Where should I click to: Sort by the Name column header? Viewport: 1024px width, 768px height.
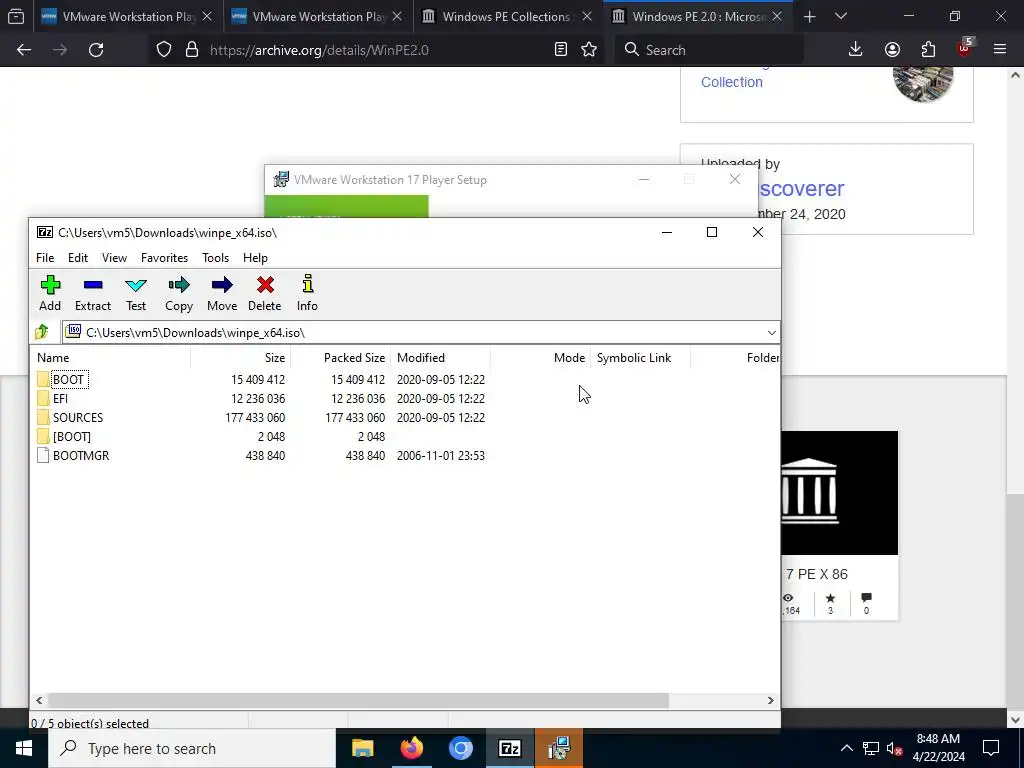pos(111,358)
